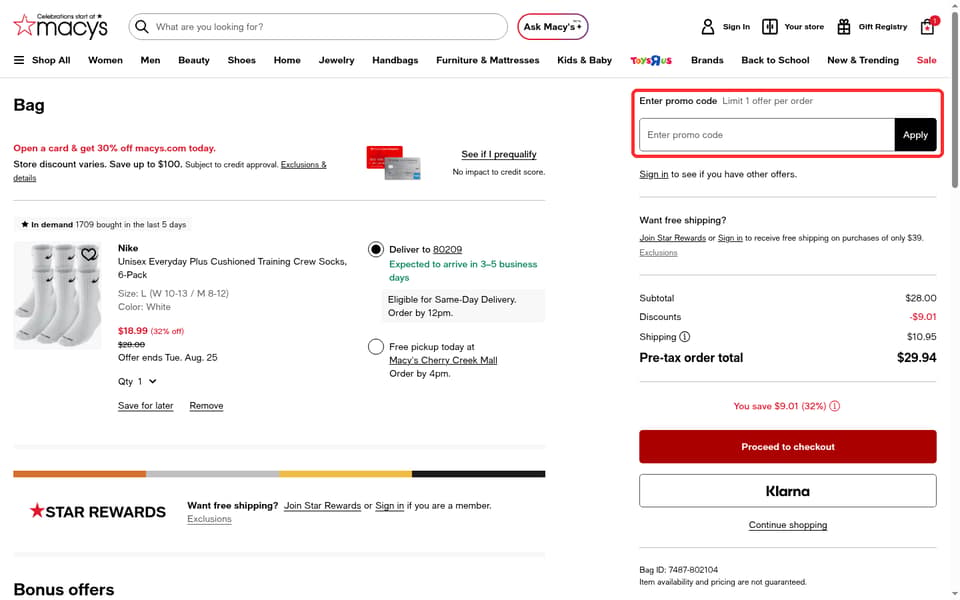Open Unisex Everyday Plus Cushioned socks title

tap(232, 268)
